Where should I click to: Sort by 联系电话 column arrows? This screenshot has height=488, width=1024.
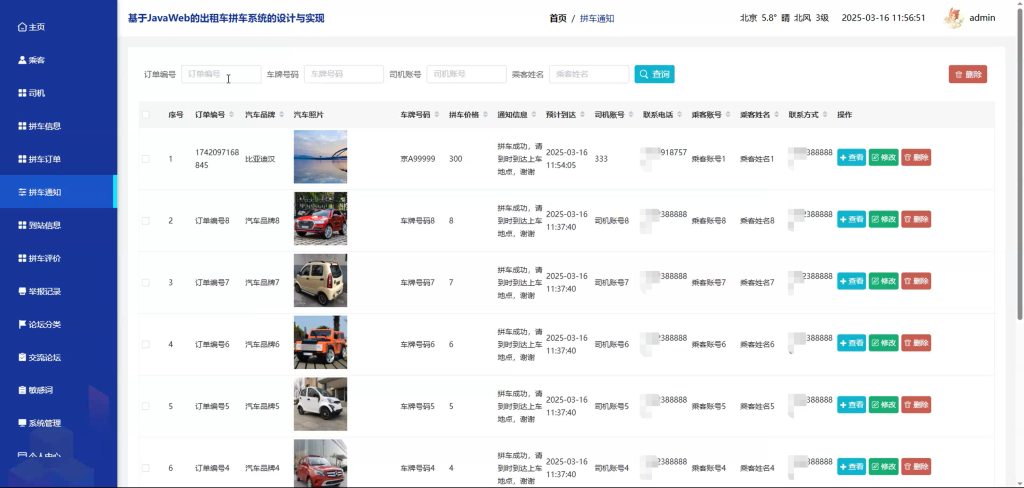tap(680, 115)
